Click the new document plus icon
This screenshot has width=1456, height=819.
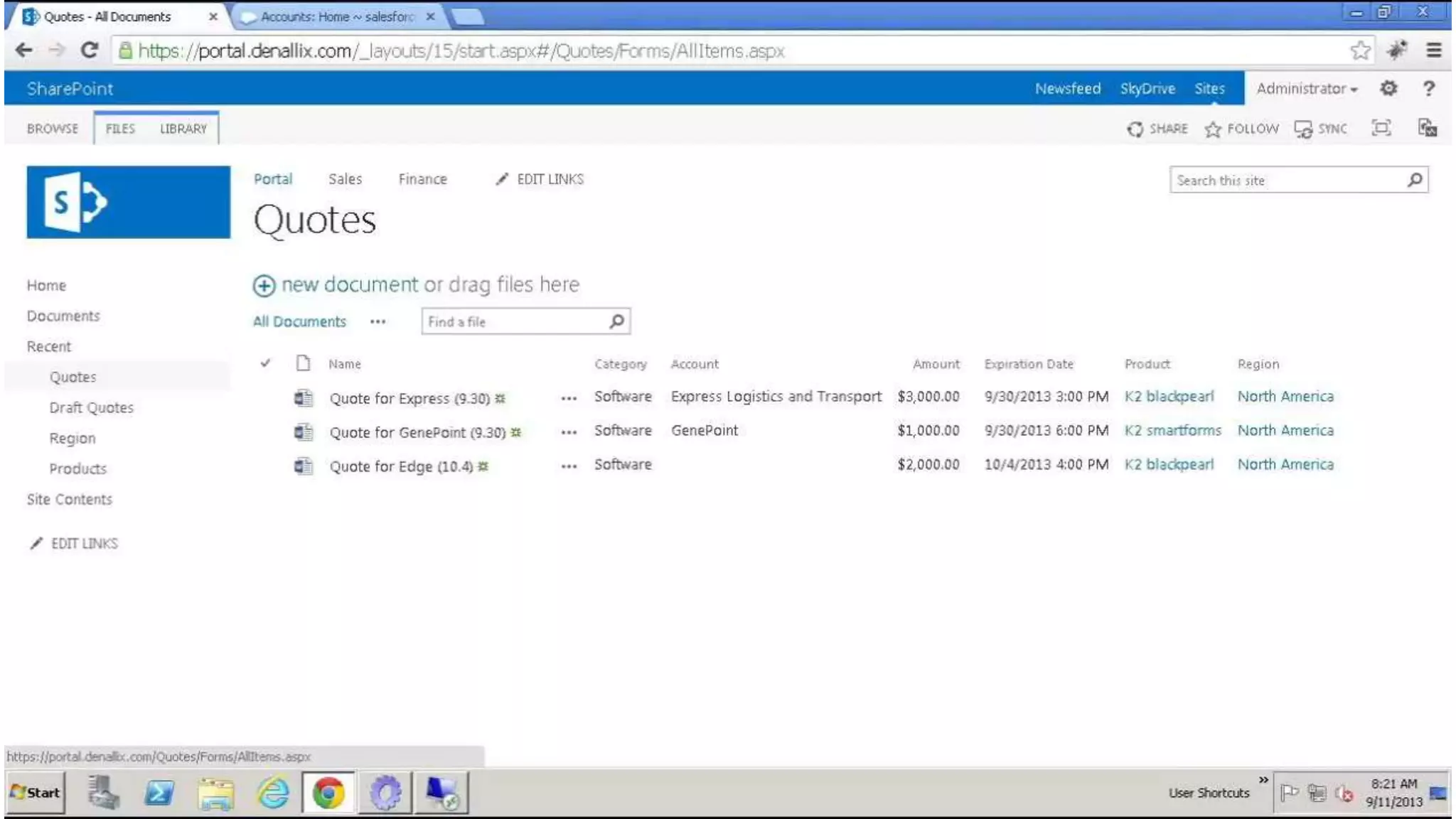(x=264, y=286)
